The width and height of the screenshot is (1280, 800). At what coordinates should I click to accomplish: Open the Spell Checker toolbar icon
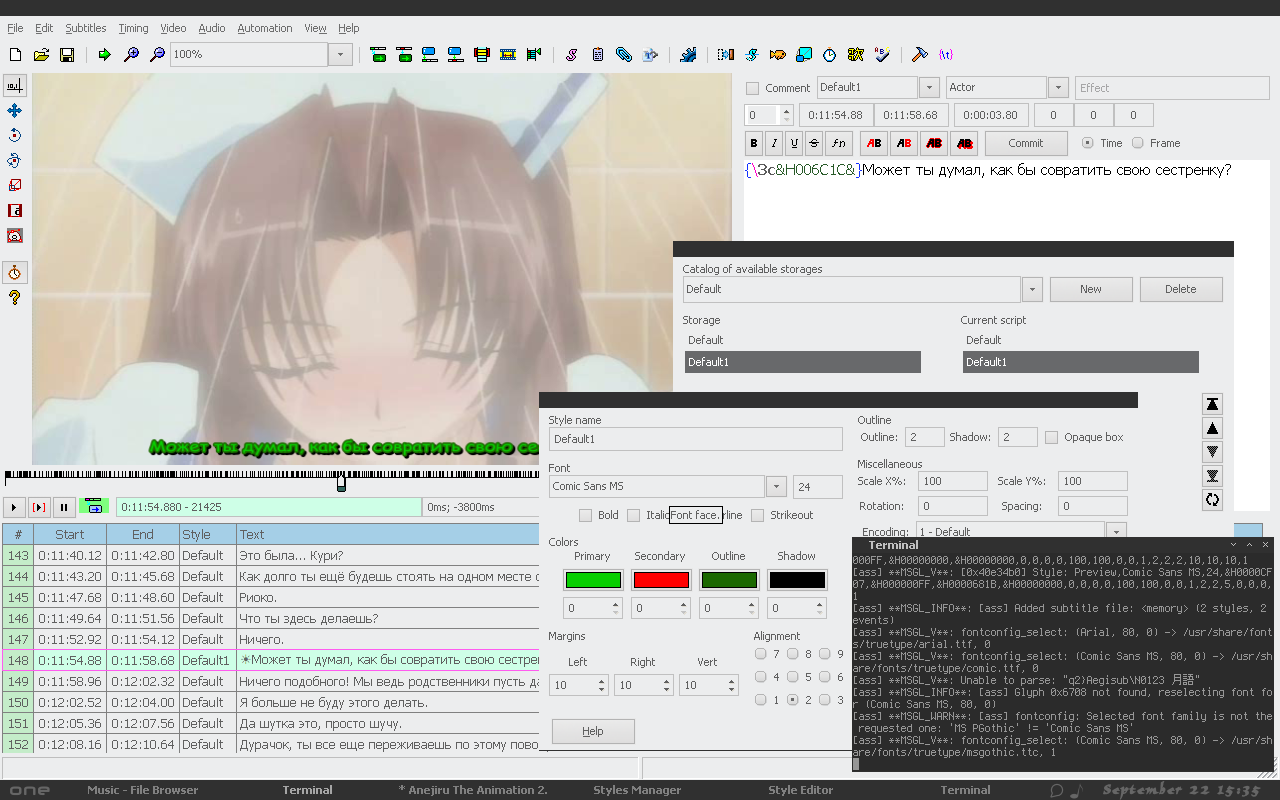882,55
